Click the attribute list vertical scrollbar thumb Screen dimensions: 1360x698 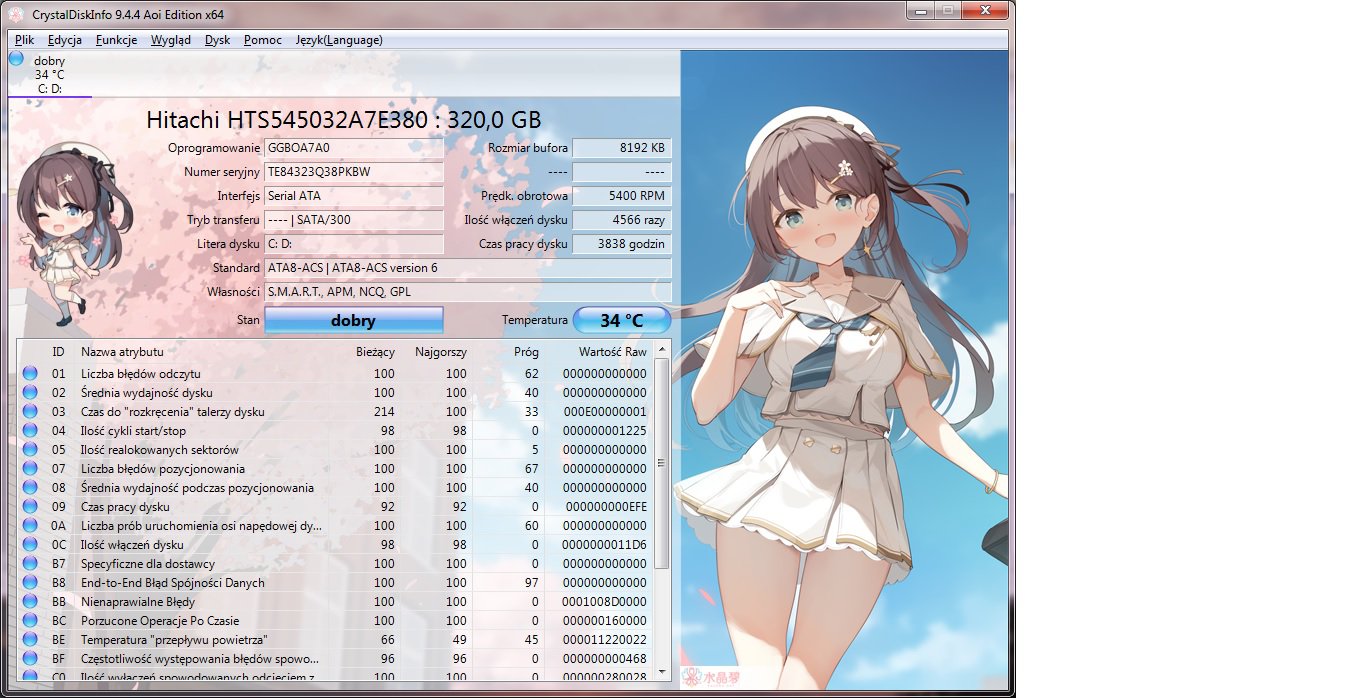(662, 463)
